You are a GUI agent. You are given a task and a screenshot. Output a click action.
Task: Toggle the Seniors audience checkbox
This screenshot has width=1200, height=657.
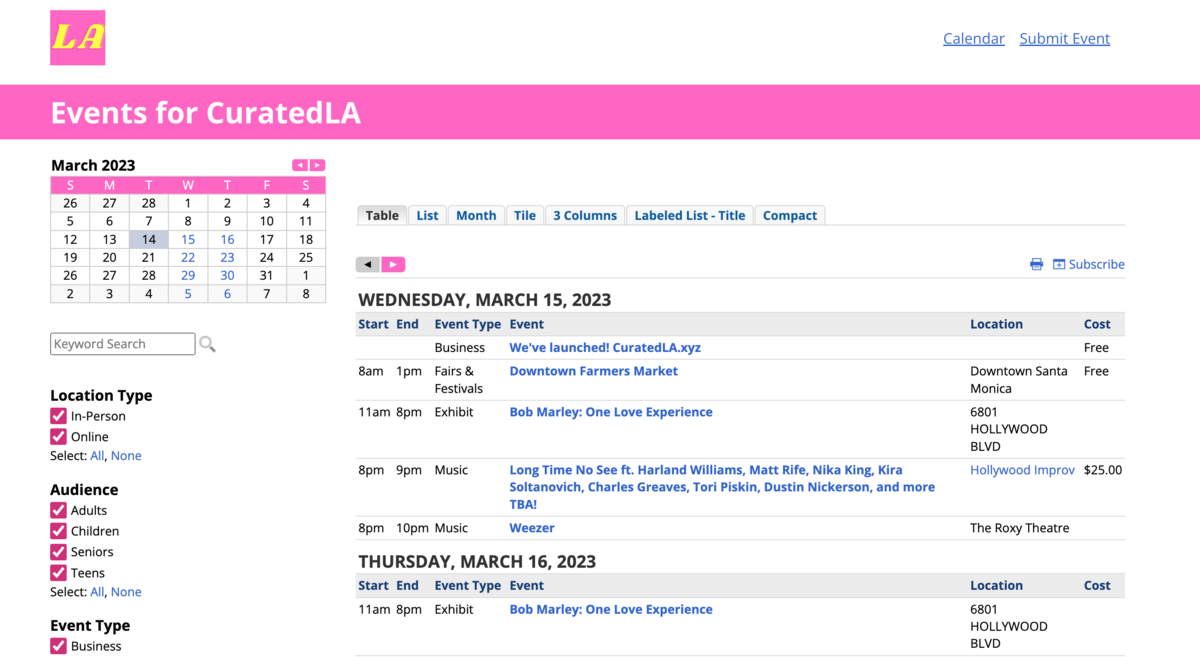click(x=59, y=552)
